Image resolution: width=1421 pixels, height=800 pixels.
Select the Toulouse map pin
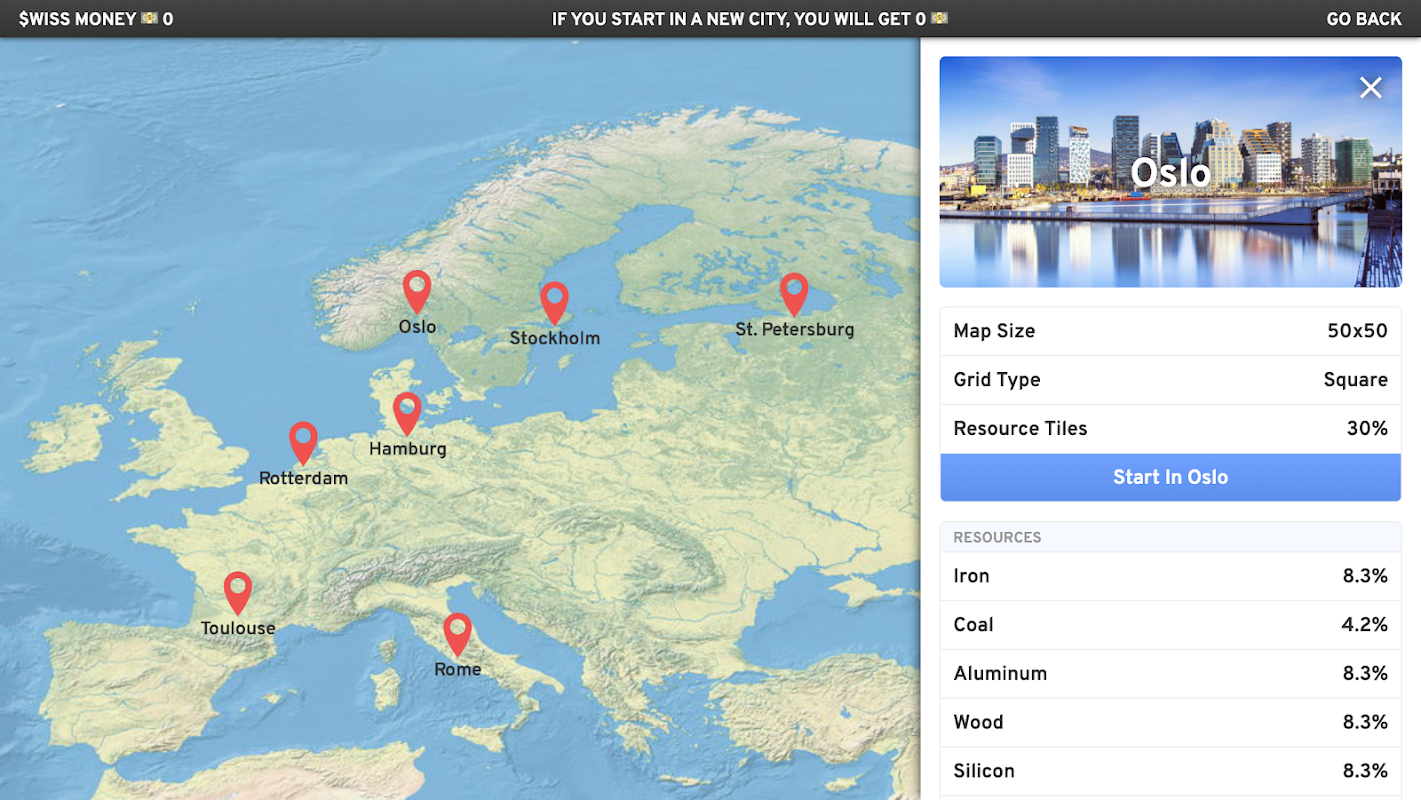[237, 593]
